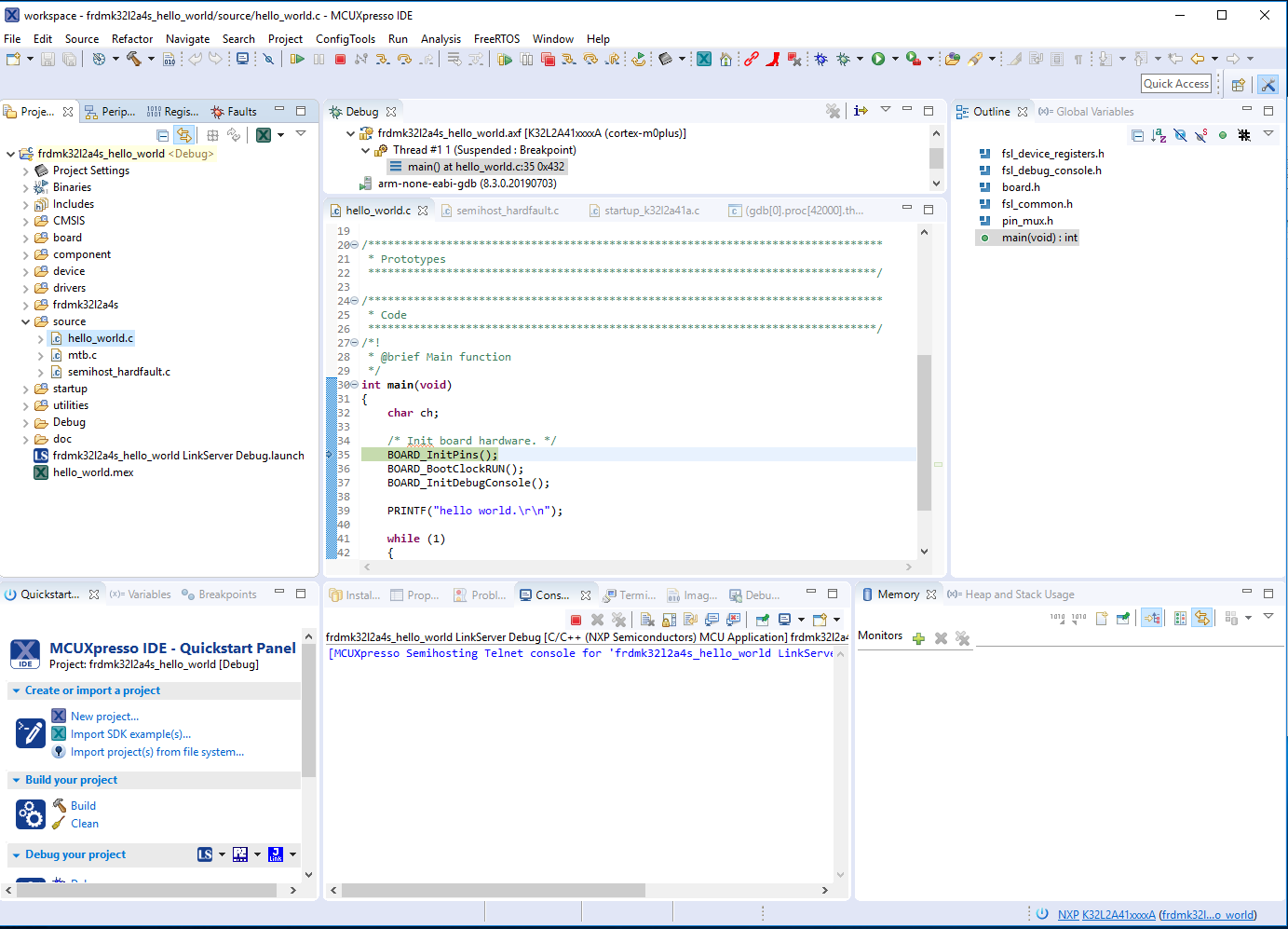Screen dimensions: 1288x929
Task: Toggle Hide Fields filter in Outline toolbar
Action: click(x=1180, y=135)
